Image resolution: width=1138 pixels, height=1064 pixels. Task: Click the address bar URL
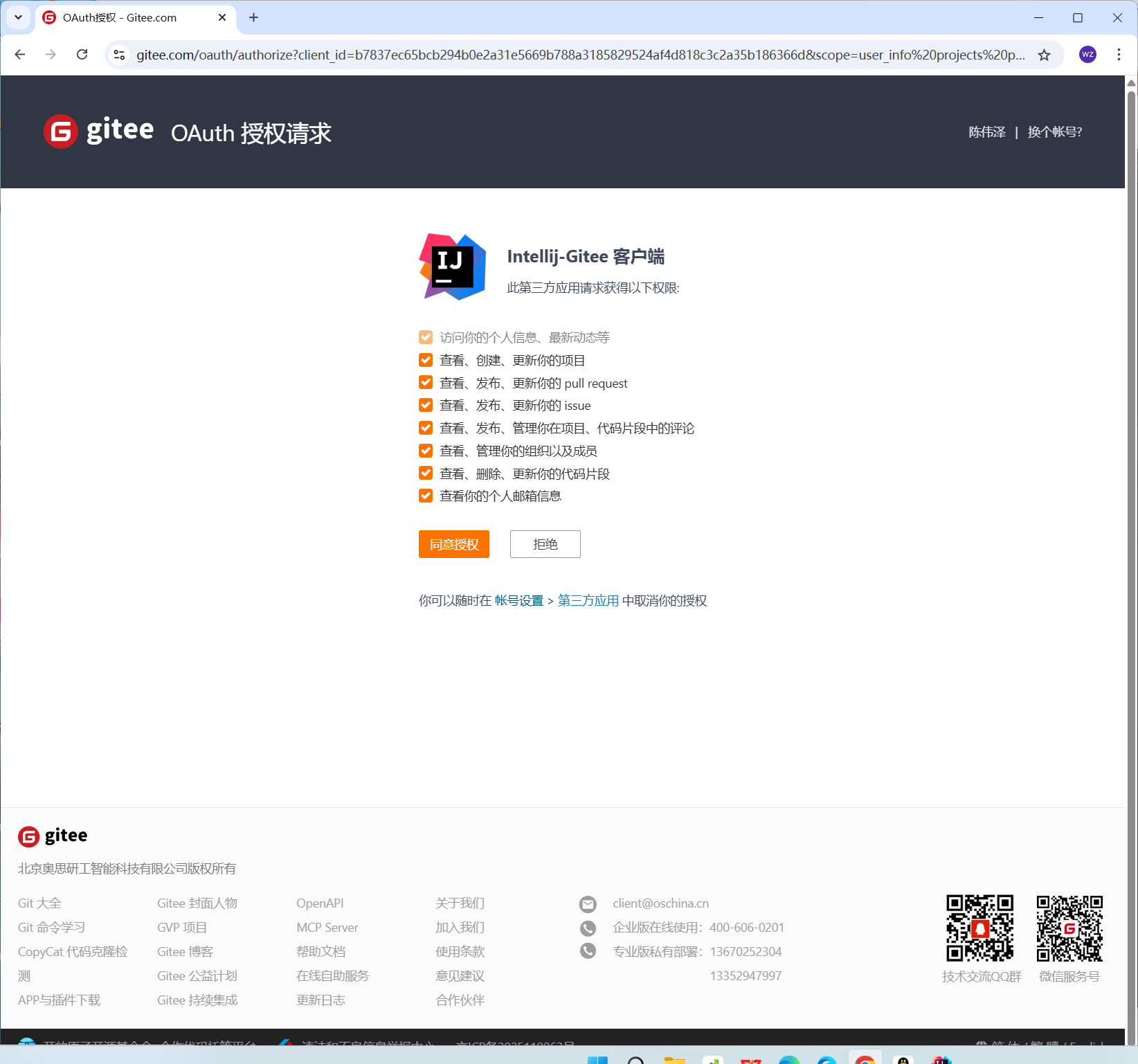tap(580, 55)
